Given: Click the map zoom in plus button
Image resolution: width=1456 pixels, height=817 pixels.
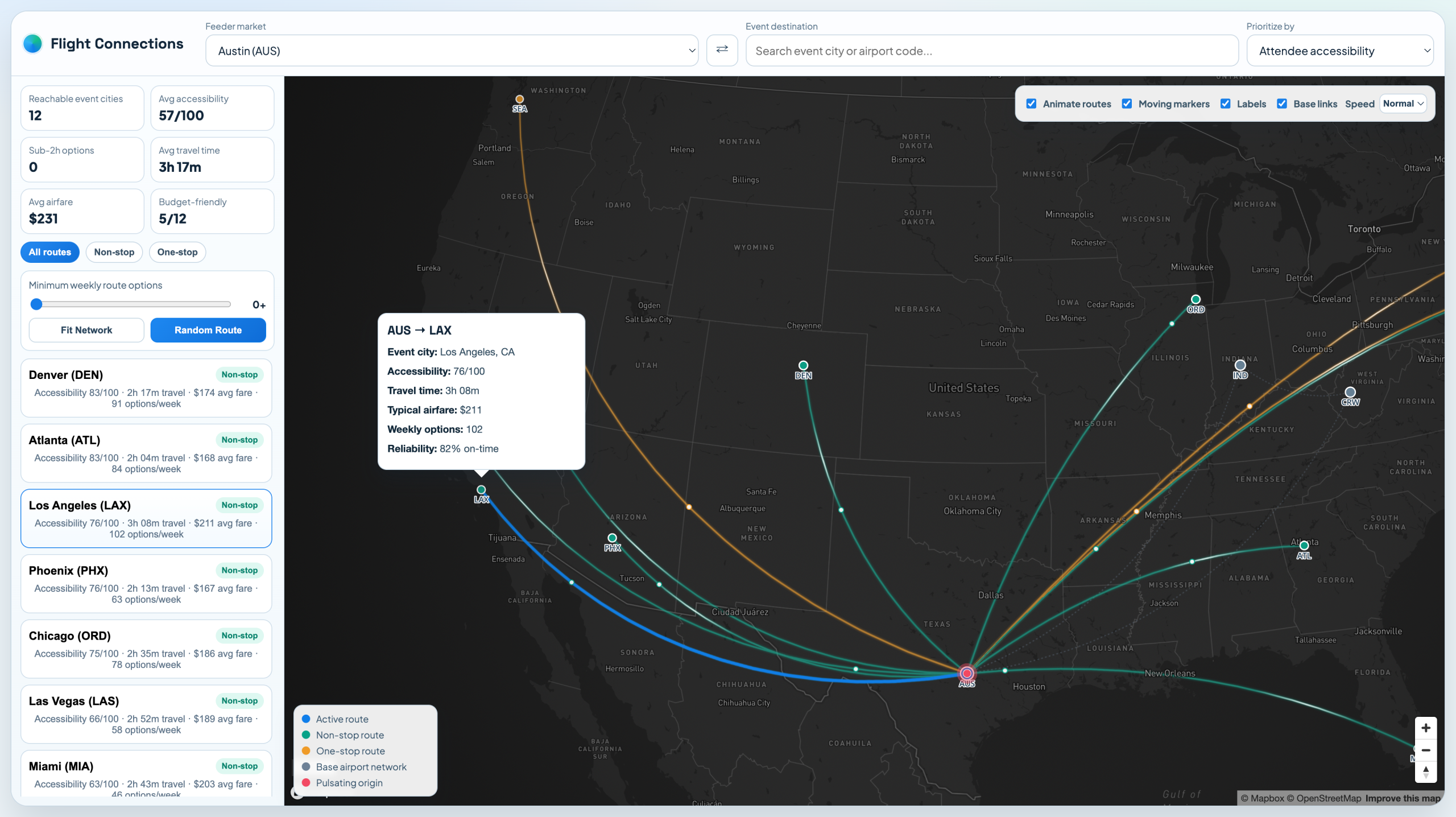Looking at the screenshot, I should pyautogui.click(x=1425, y=728).
